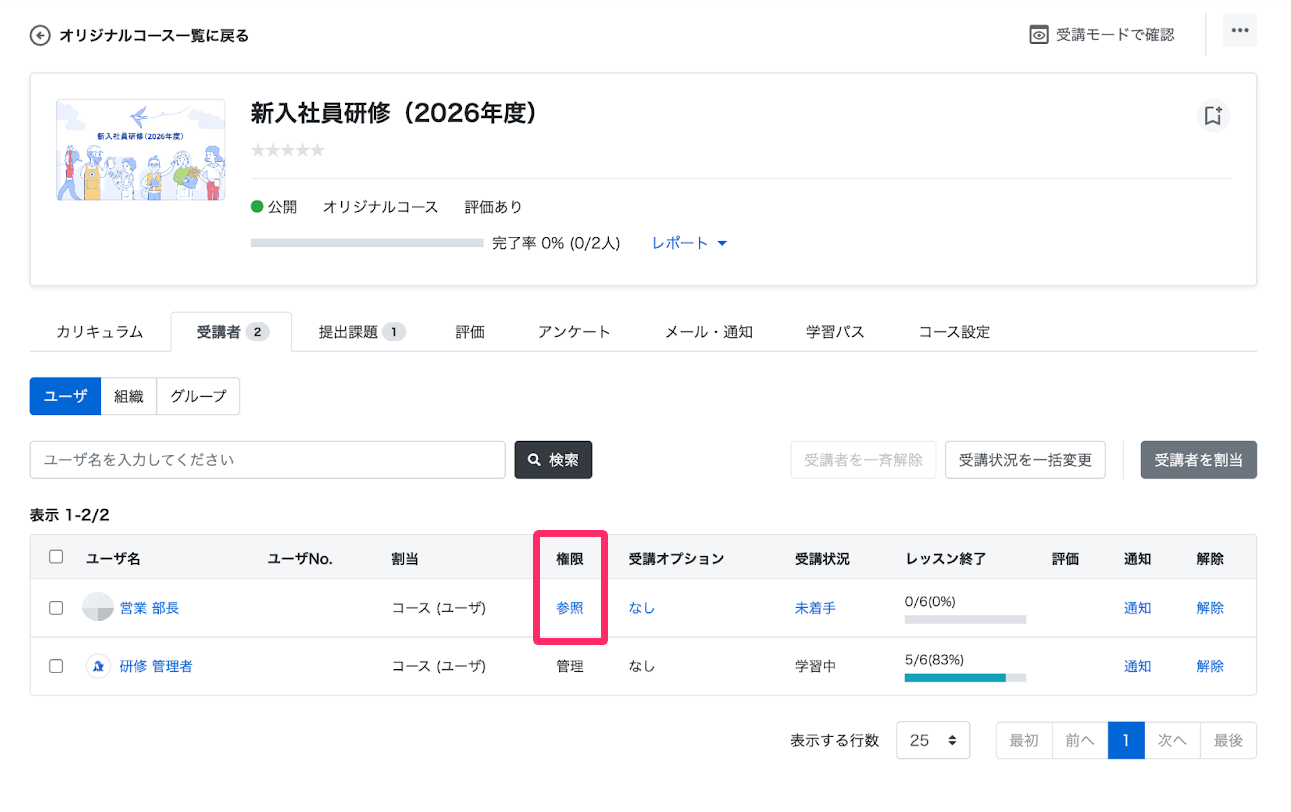This screenshot has width=1291, height=812.
Task: Click the course 完了率 progress bar
Action: (367, 243)
